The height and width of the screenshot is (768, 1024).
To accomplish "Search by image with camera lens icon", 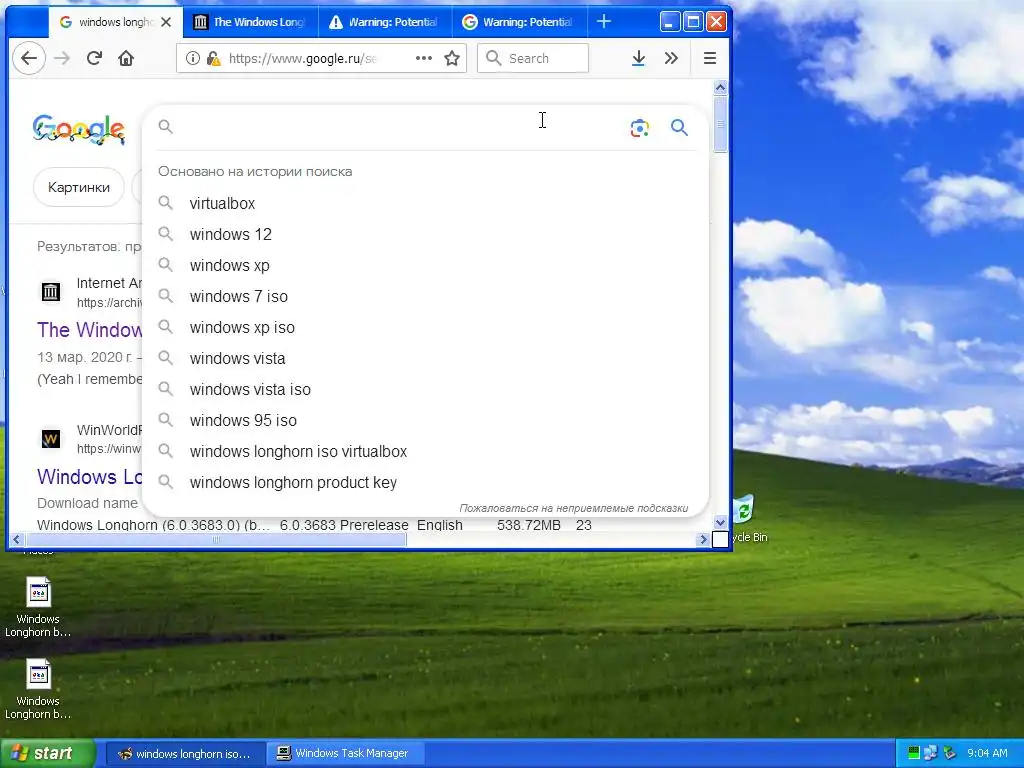I will 639,128.
